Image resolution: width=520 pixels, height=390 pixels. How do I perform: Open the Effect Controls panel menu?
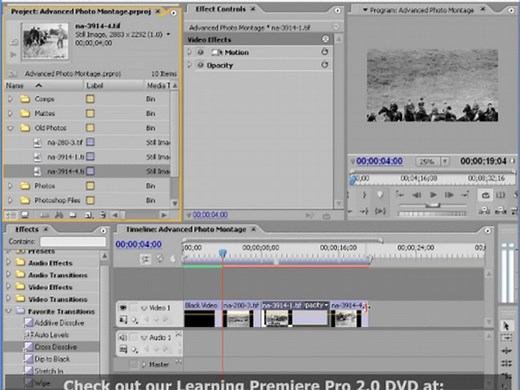pos(337,11)
